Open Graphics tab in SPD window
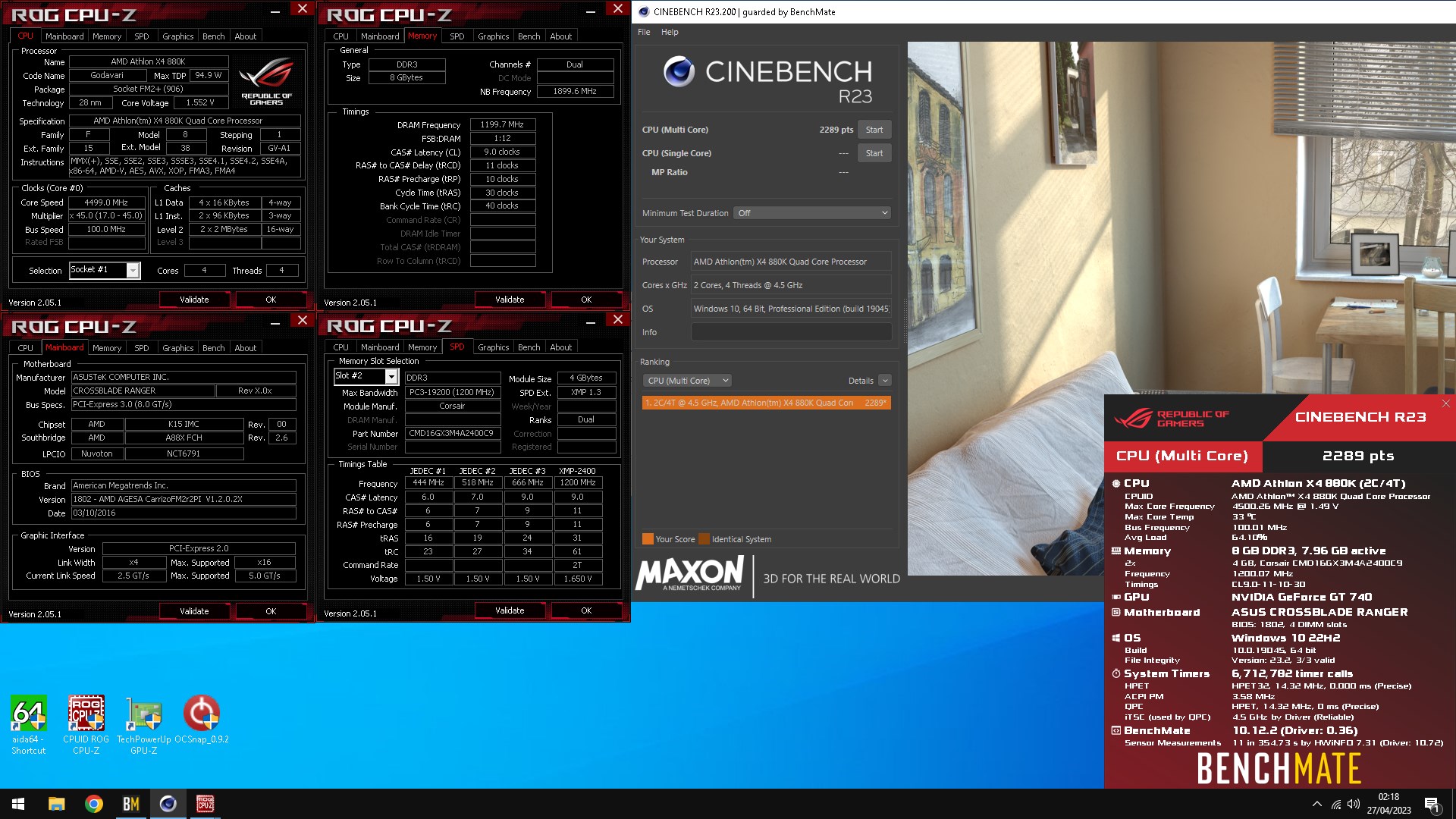This screenshot has height=819, width=1456. click(x=493, y=347)
